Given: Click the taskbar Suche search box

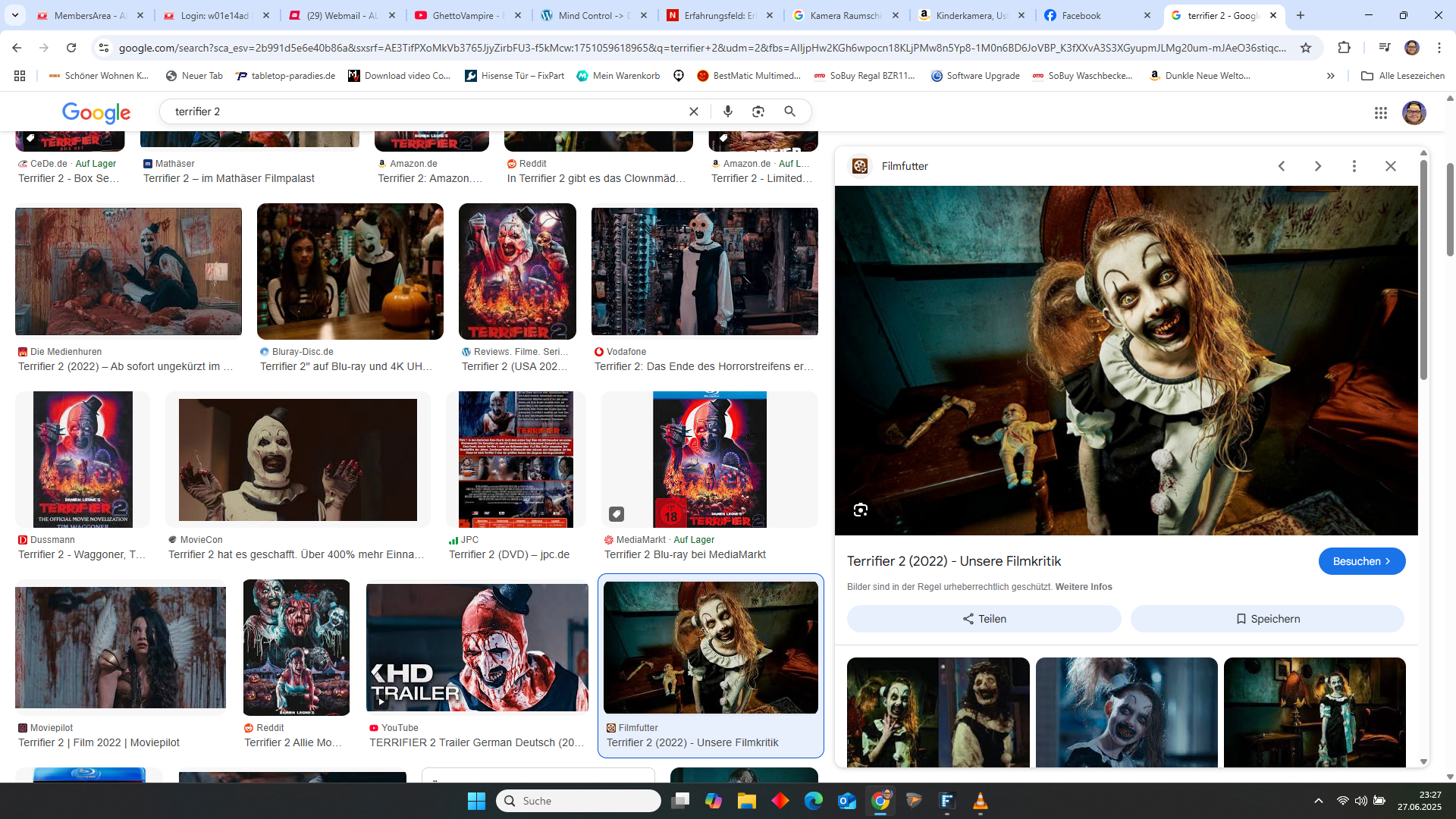Looking at the screenshot, I should click(x=579, y=801).
